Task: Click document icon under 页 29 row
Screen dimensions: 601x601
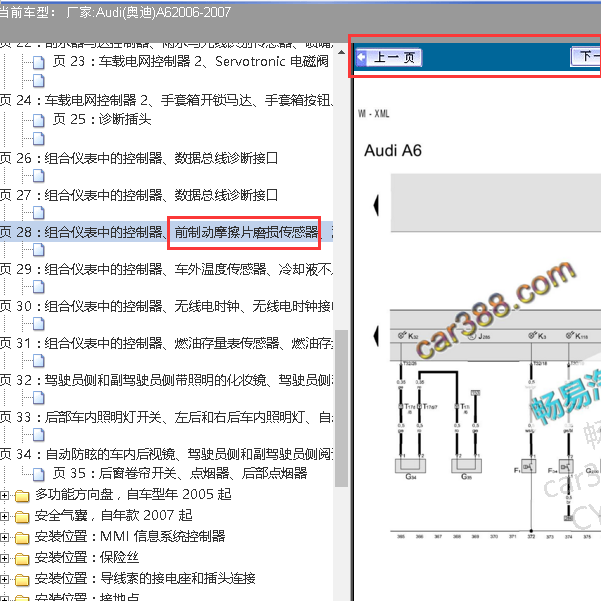Action: tap(39, 287)
